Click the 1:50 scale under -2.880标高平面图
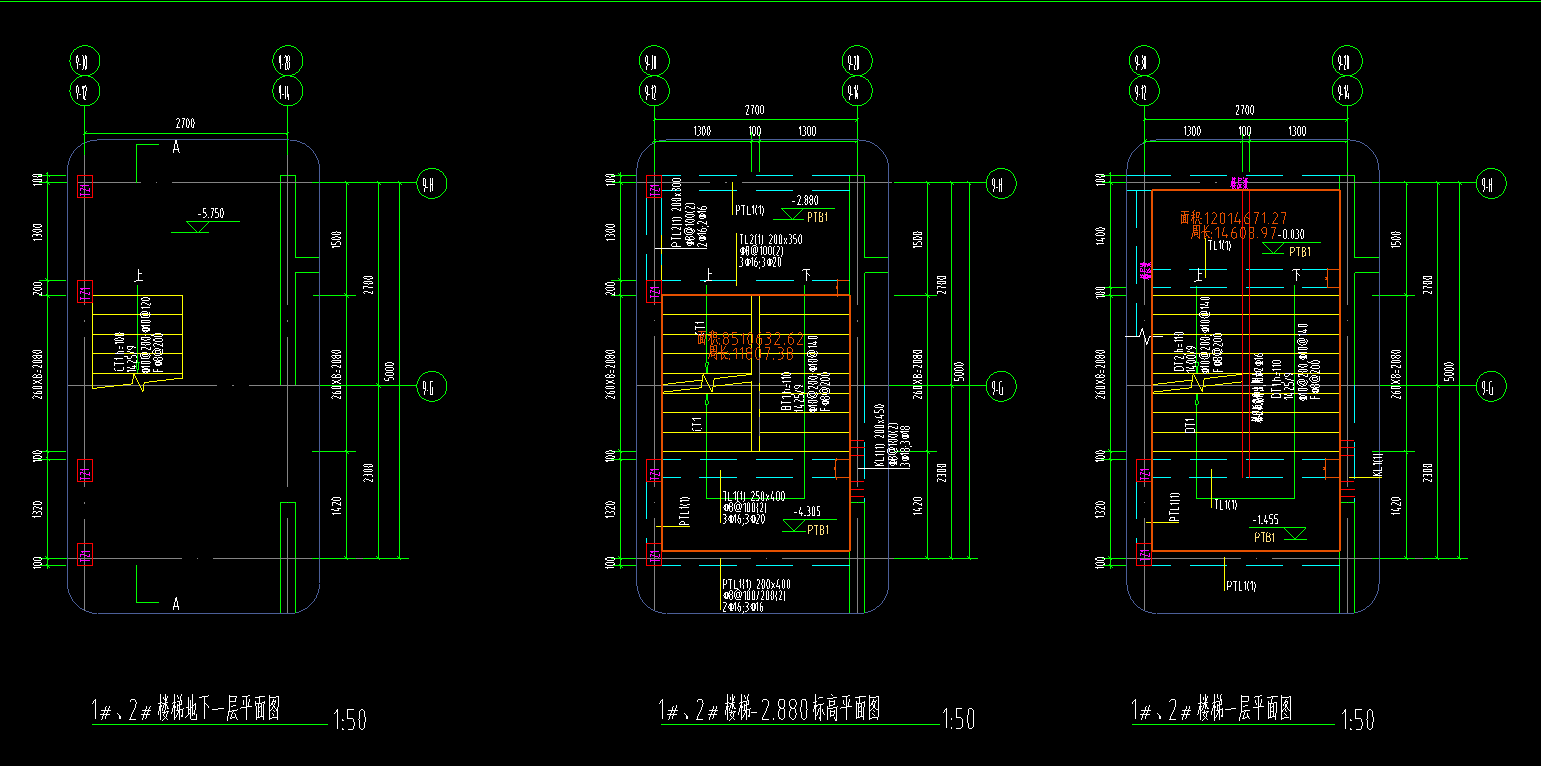Screen dimensions: 1541x766 pyautogui.click(x=959, y=719)
